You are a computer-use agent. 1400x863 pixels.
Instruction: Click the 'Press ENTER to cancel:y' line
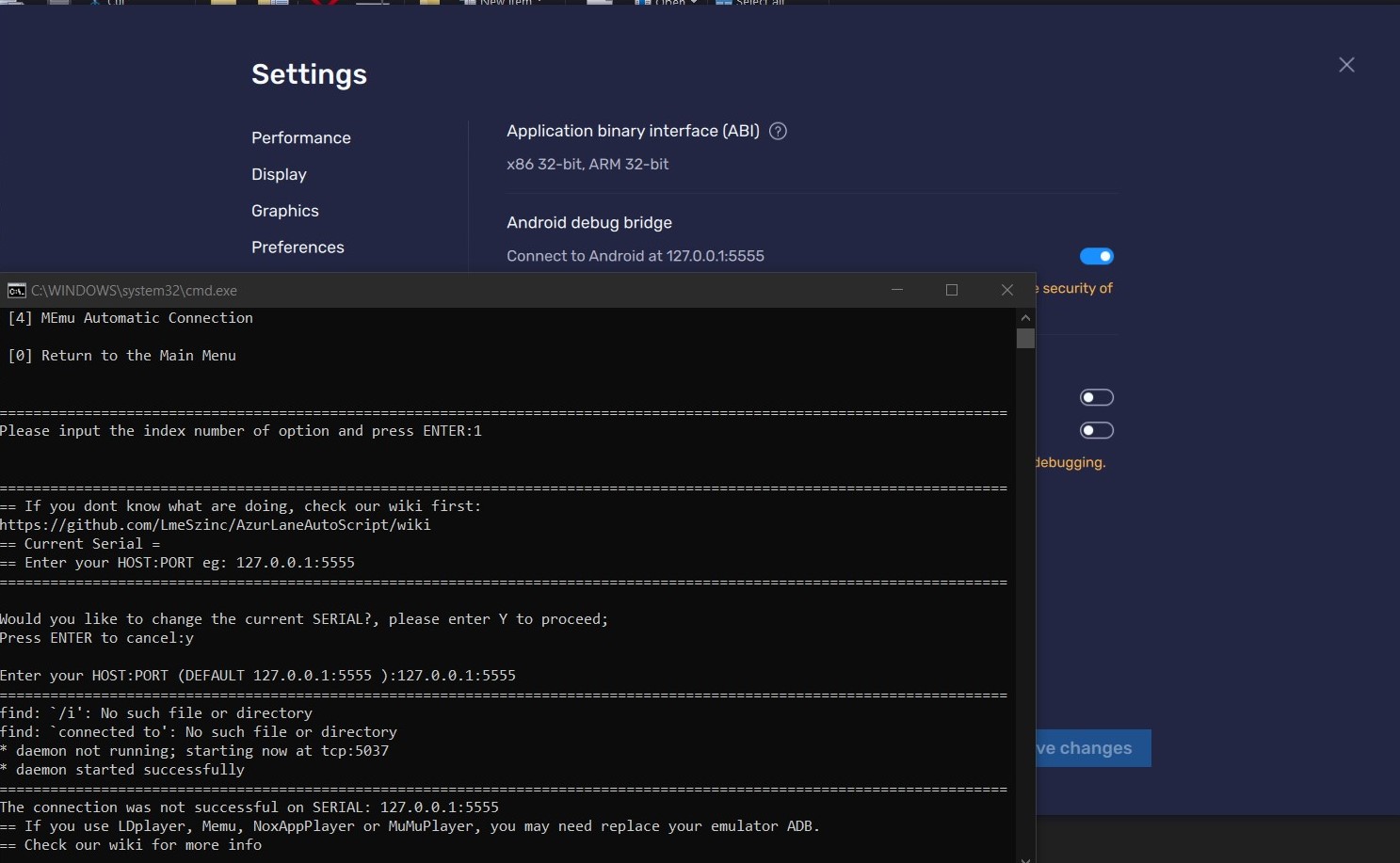(x=97, y=638)
